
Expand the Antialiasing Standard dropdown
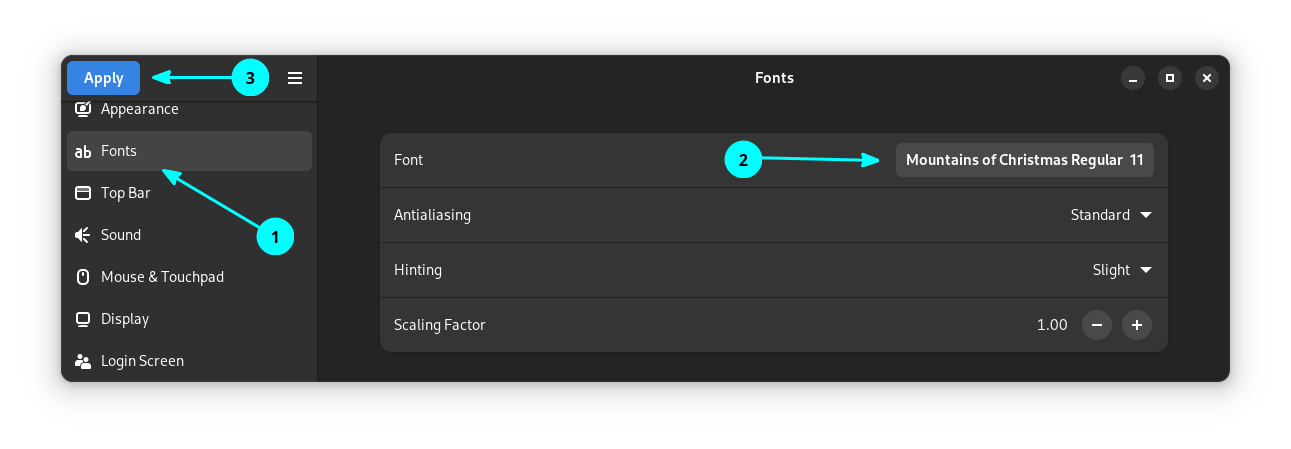pos(1111,215)
